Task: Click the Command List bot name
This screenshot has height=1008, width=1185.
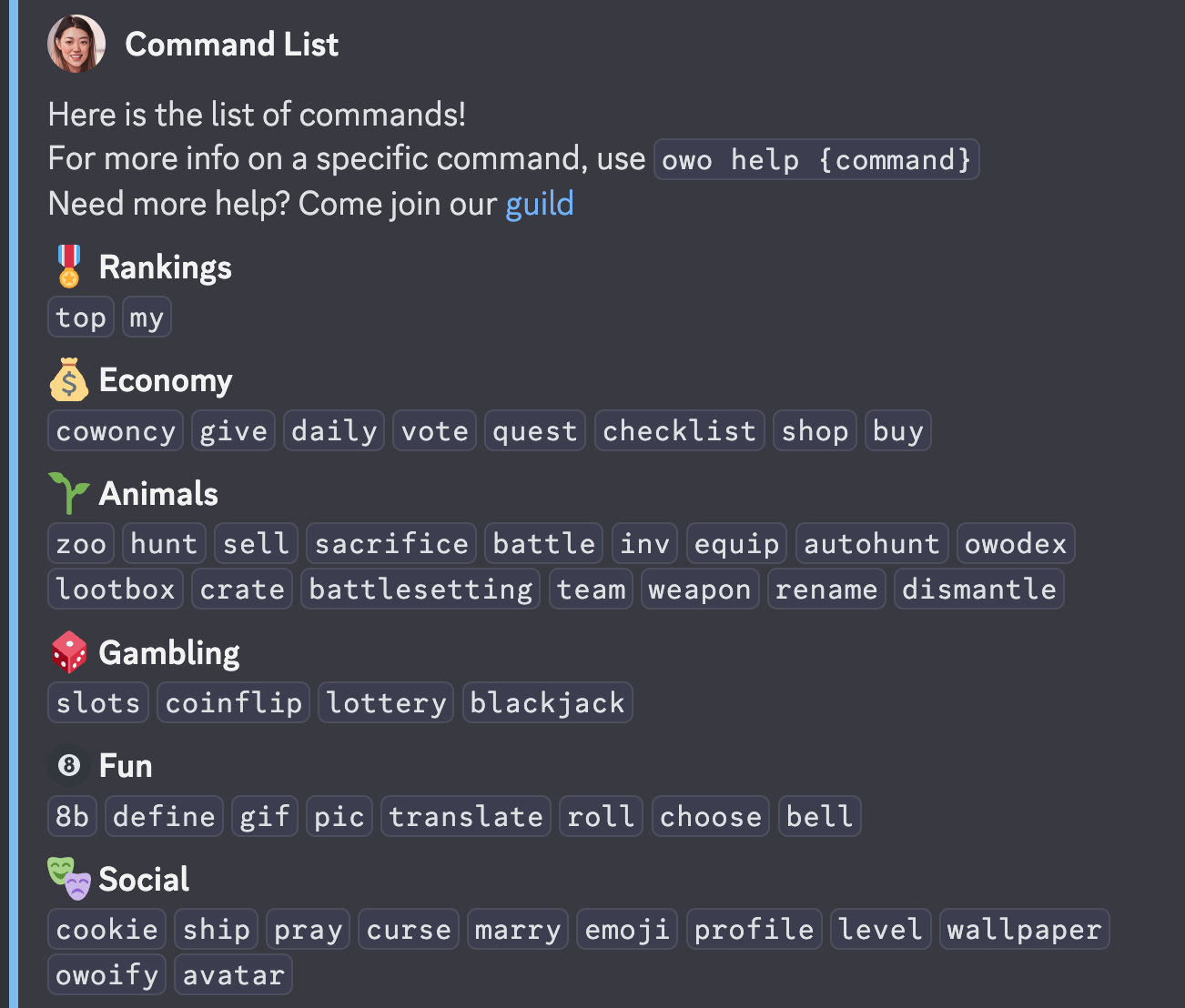Action: coord(231,44)
